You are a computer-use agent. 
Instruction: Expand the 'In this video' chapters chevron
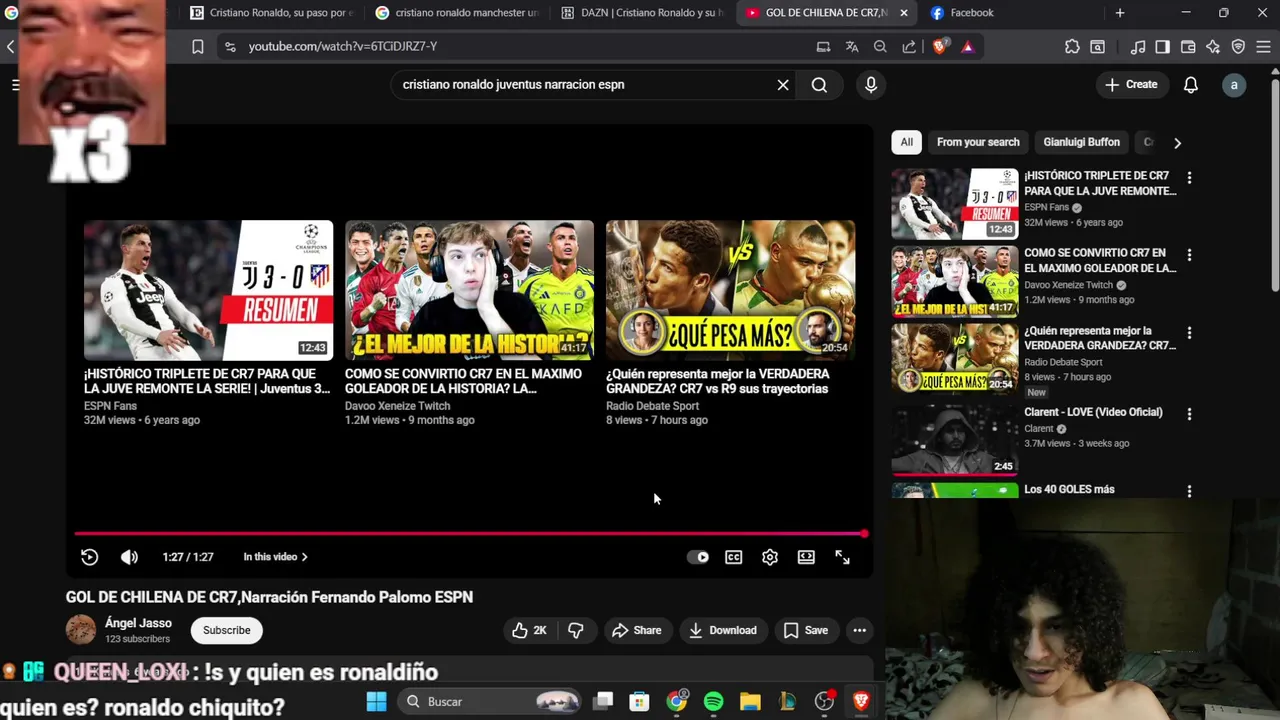(304, 557)
